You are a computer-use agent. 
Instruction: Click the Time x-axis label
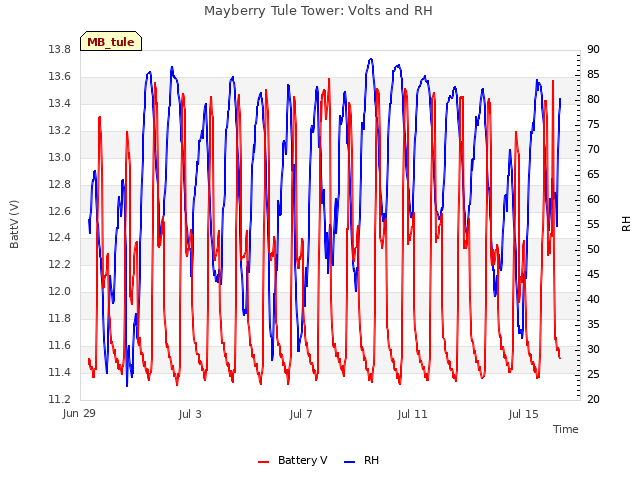pyautogui.click(x=565, y=429)
